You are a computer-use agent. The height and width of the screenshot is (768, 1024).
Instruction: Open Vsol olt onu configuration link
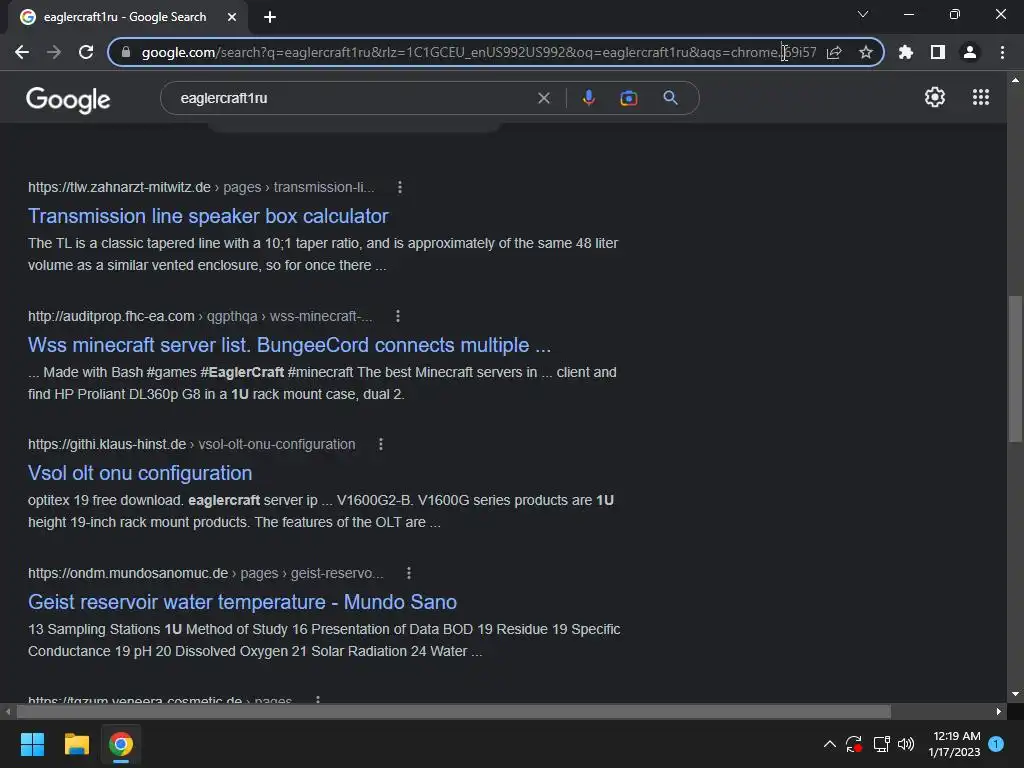point(140,473)
